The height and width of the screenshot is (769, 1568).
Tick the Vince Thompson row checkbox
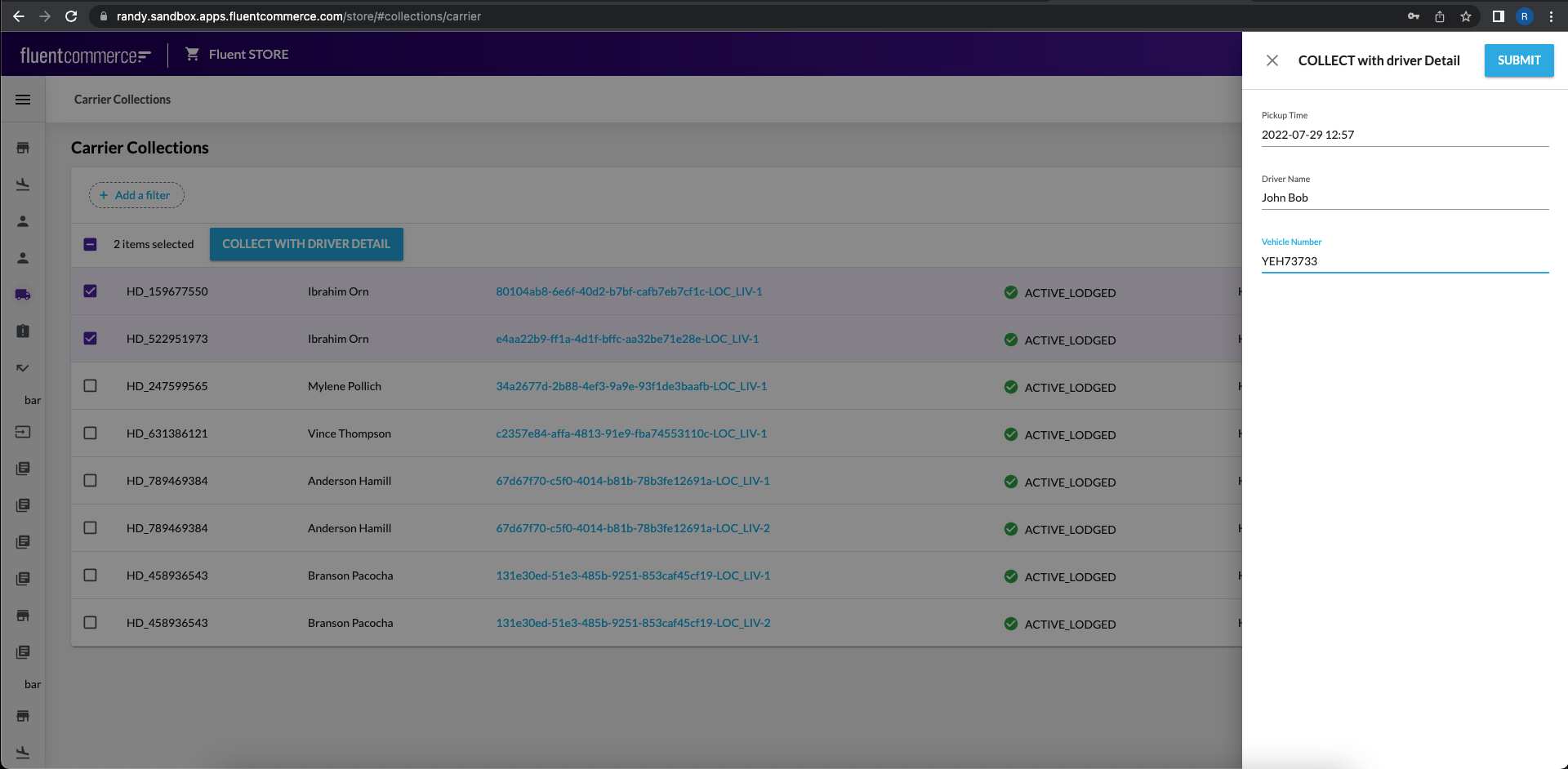(91, 433)
